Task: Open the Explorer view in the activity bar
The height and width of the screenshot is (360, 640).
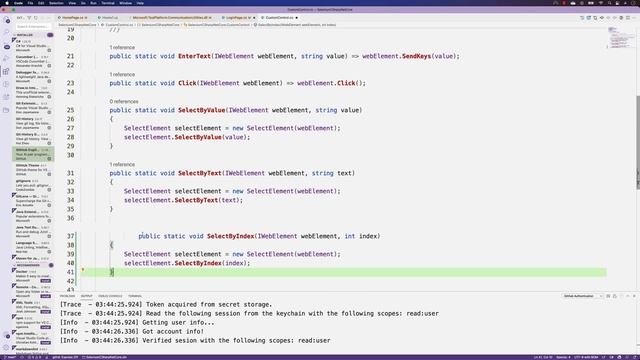Action: pos(7,20)
